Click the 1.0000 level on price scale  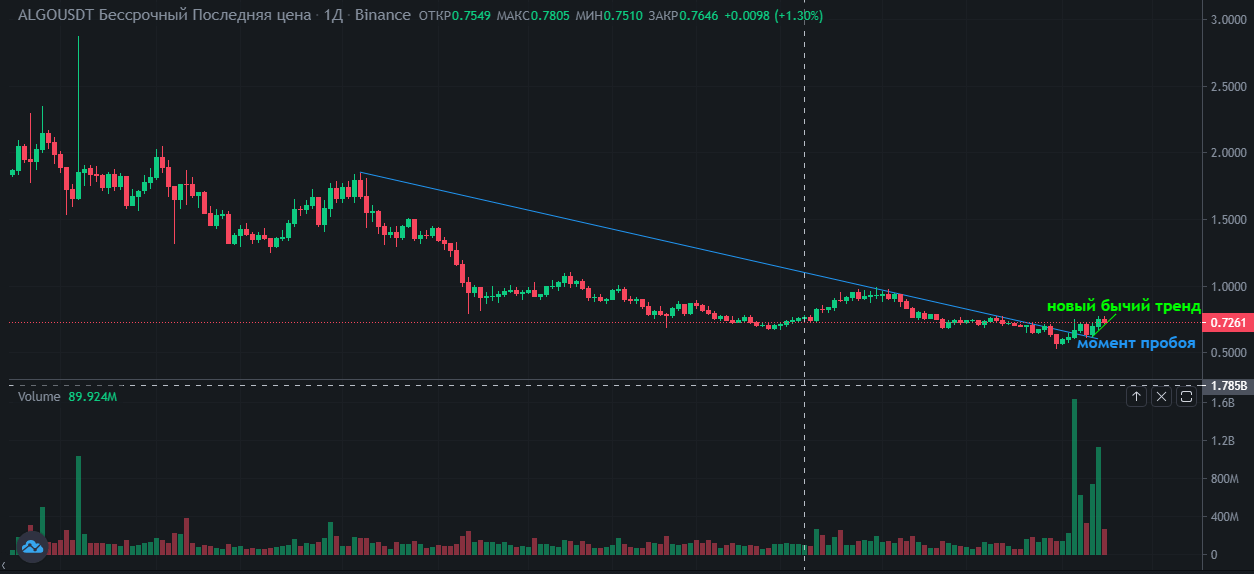point(1227,286)
